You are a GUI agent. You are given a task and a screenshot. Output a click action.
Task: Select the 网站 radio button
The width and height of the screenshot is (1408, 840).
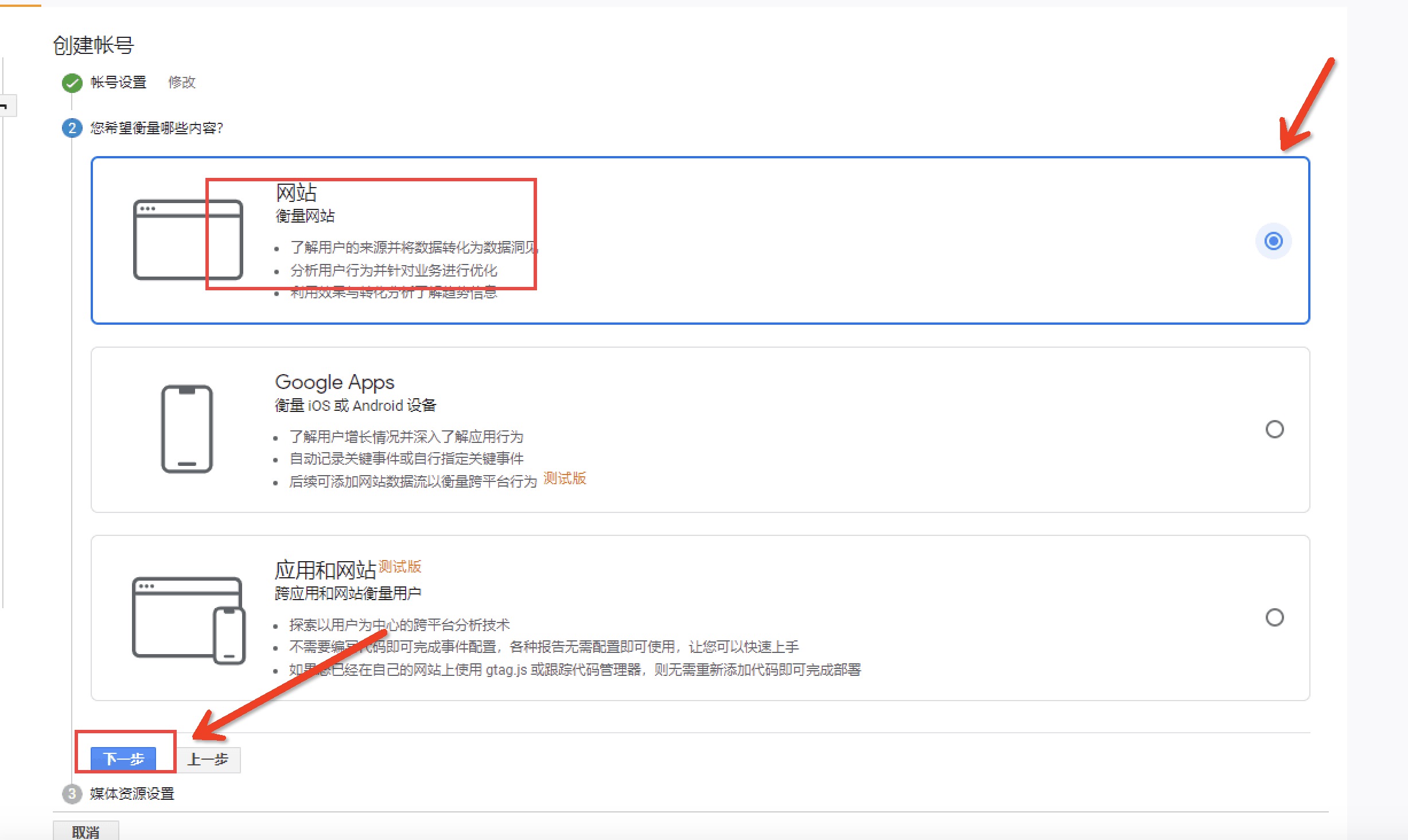[1274, 241]
